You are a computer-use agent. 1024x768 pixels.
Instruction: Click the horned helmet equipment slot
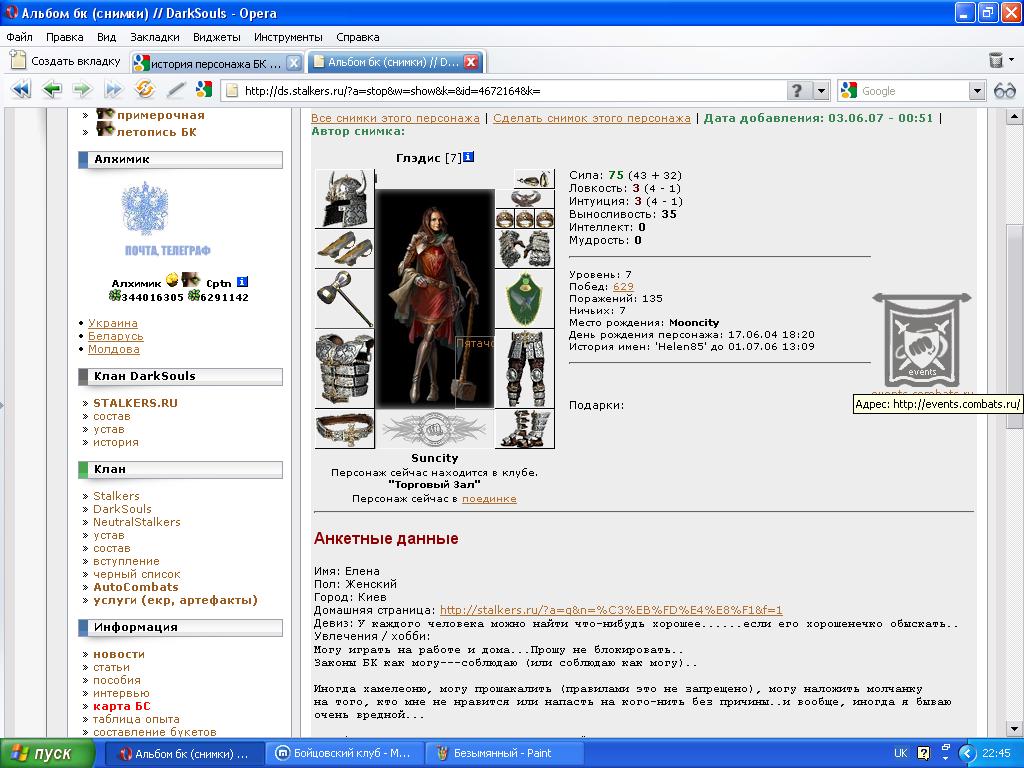(x=345, y=199)
